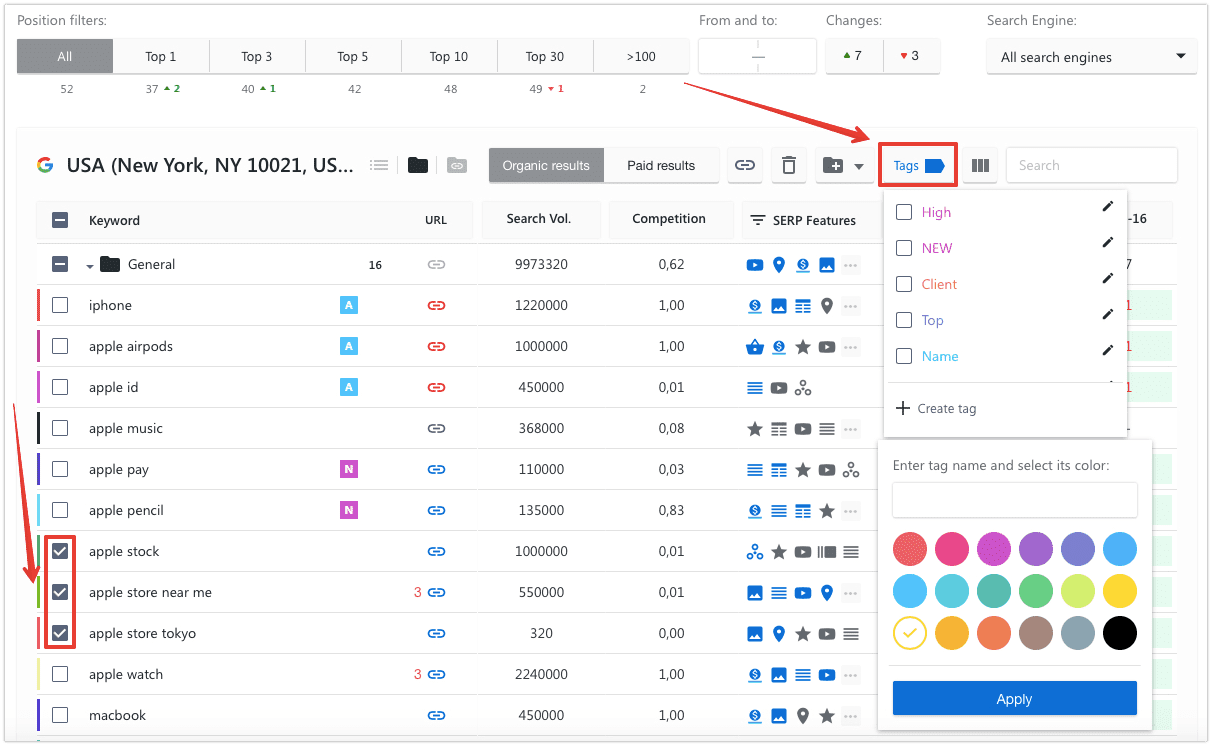Click the link URL toolbar icon
This screenshot has height=746, width=1212.
coord(745,166)
